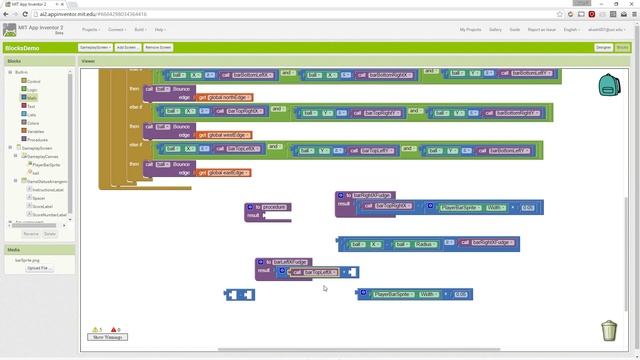Open the Guide link
The width and height of the screenshot is (640, 360).
tap(515, 30)
